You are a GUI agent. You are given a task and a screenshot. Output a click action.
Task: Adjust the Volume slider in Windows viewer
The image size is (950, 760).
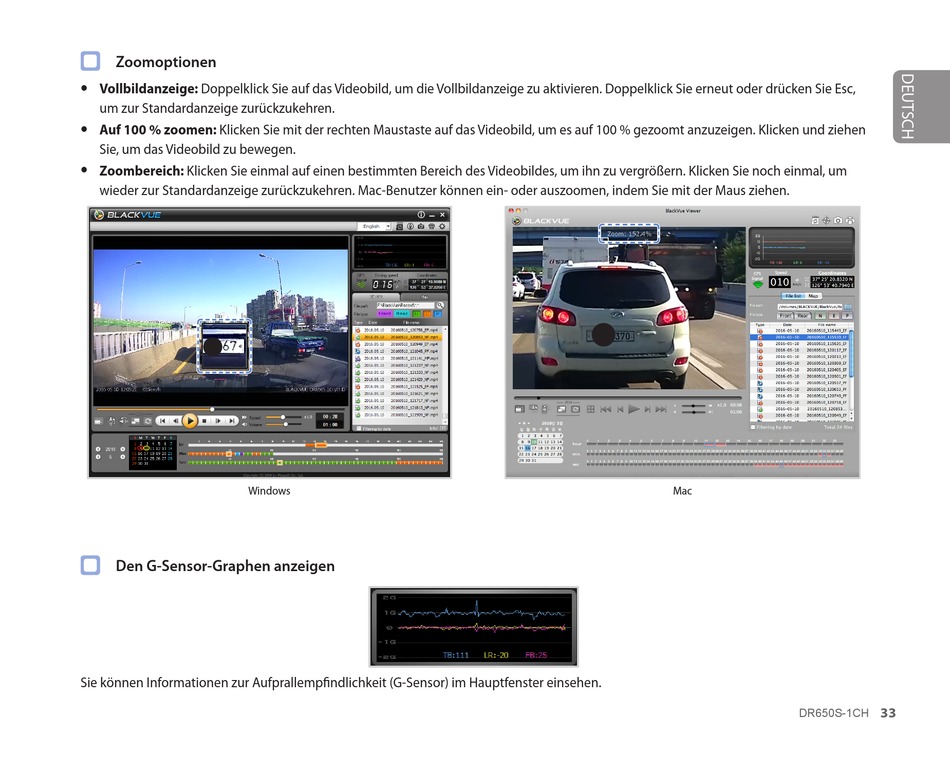[284, 424]
